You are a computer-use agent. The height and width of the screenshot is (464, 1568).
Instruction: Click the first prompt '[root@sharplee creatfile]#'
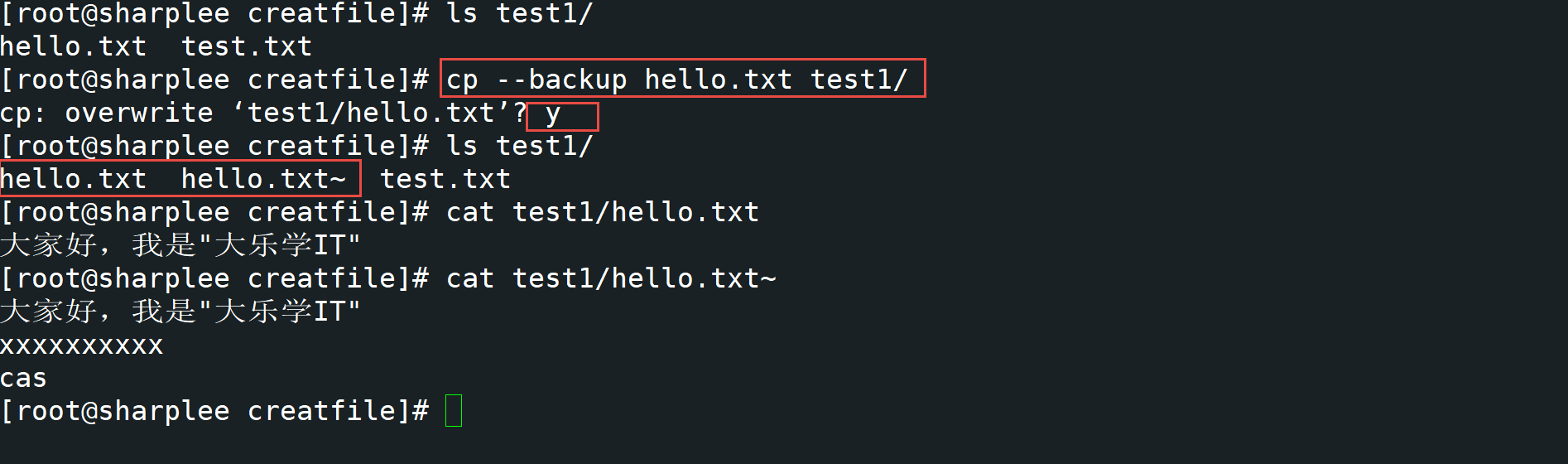[214, 13]
